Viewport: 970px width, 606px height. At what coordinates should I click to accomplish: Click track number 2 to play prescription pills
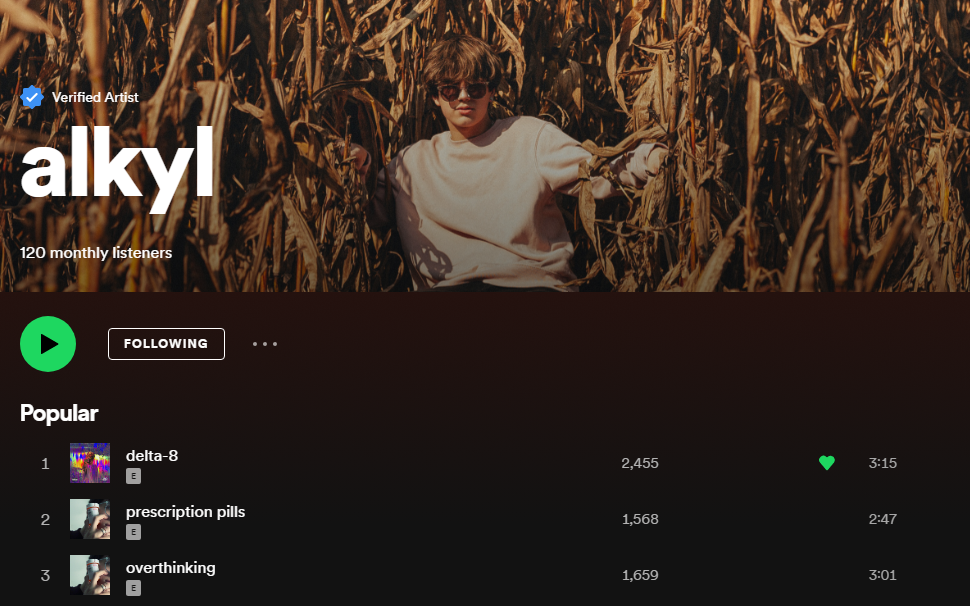click(45, 519)
